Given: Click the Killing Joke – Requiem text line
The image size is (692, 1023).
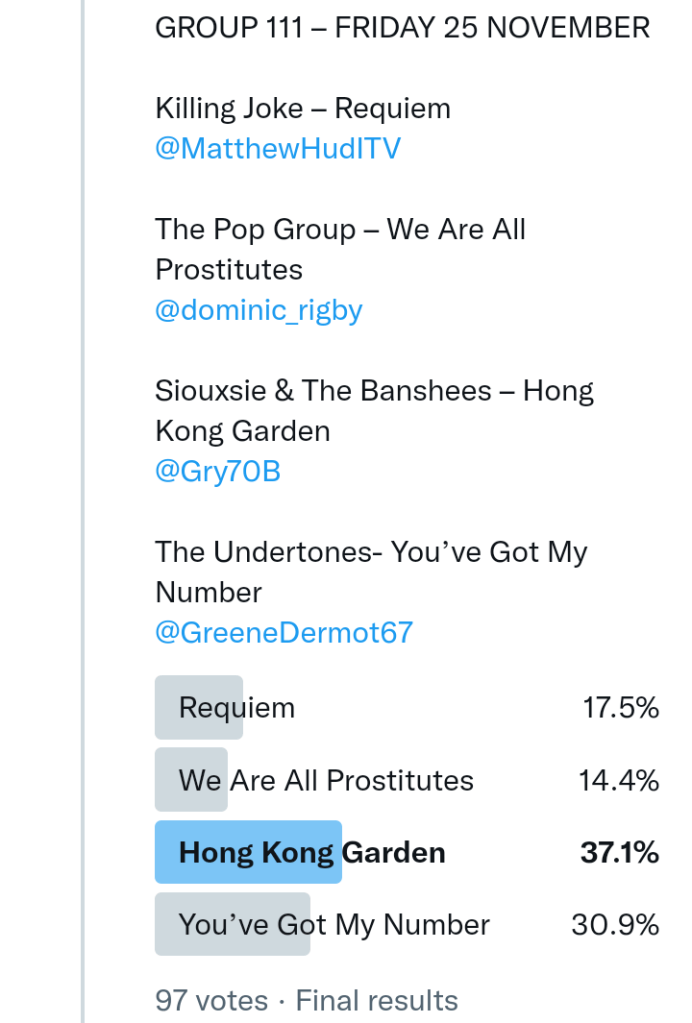Looking at the screenshot, I should point(302,108).
